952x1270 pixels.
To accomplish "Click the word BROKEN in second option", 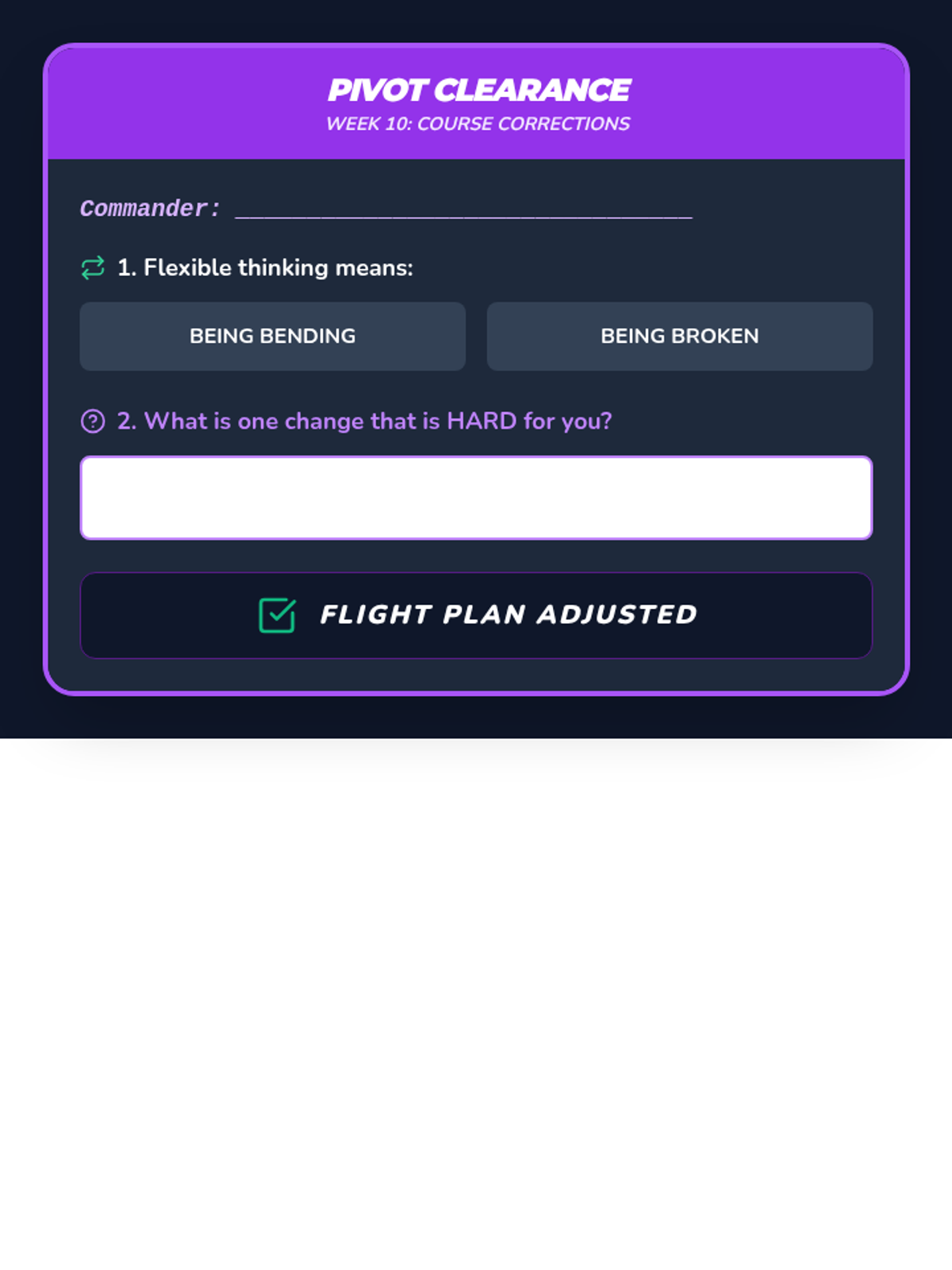I will click(x=715, y=336).
